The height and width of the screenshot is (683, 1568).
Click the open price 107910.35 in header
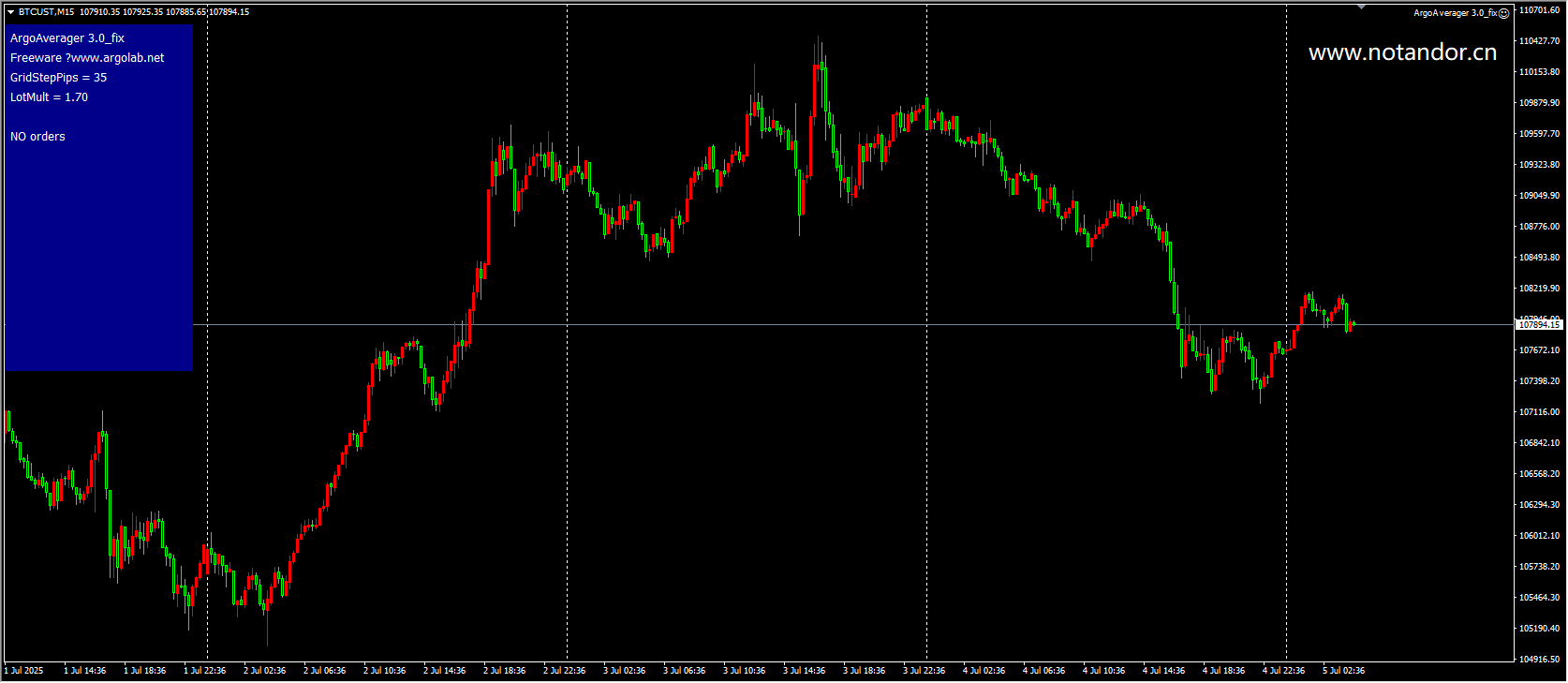(x=99, y=12)
